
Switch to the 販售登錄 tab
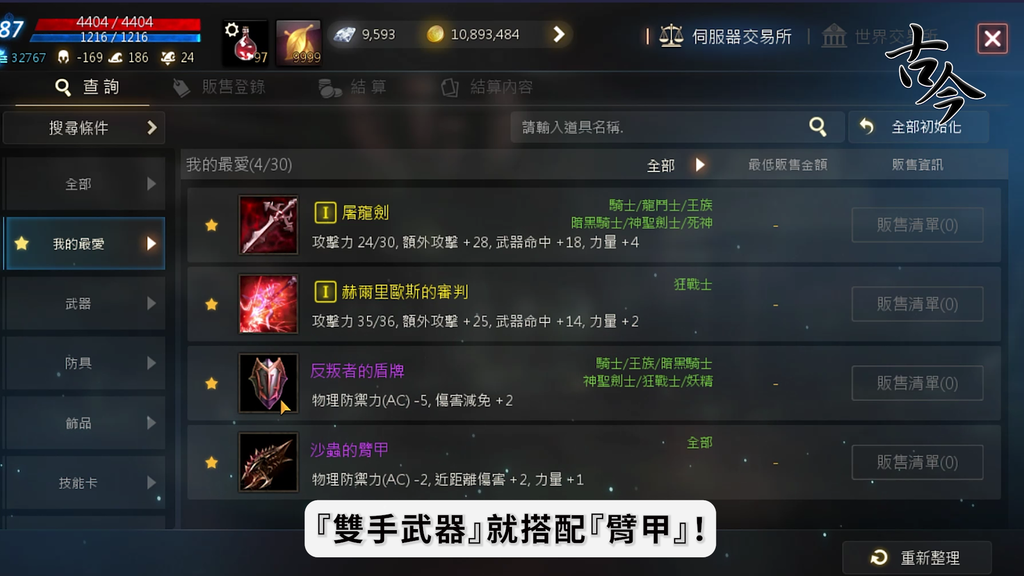click(220, 88)
